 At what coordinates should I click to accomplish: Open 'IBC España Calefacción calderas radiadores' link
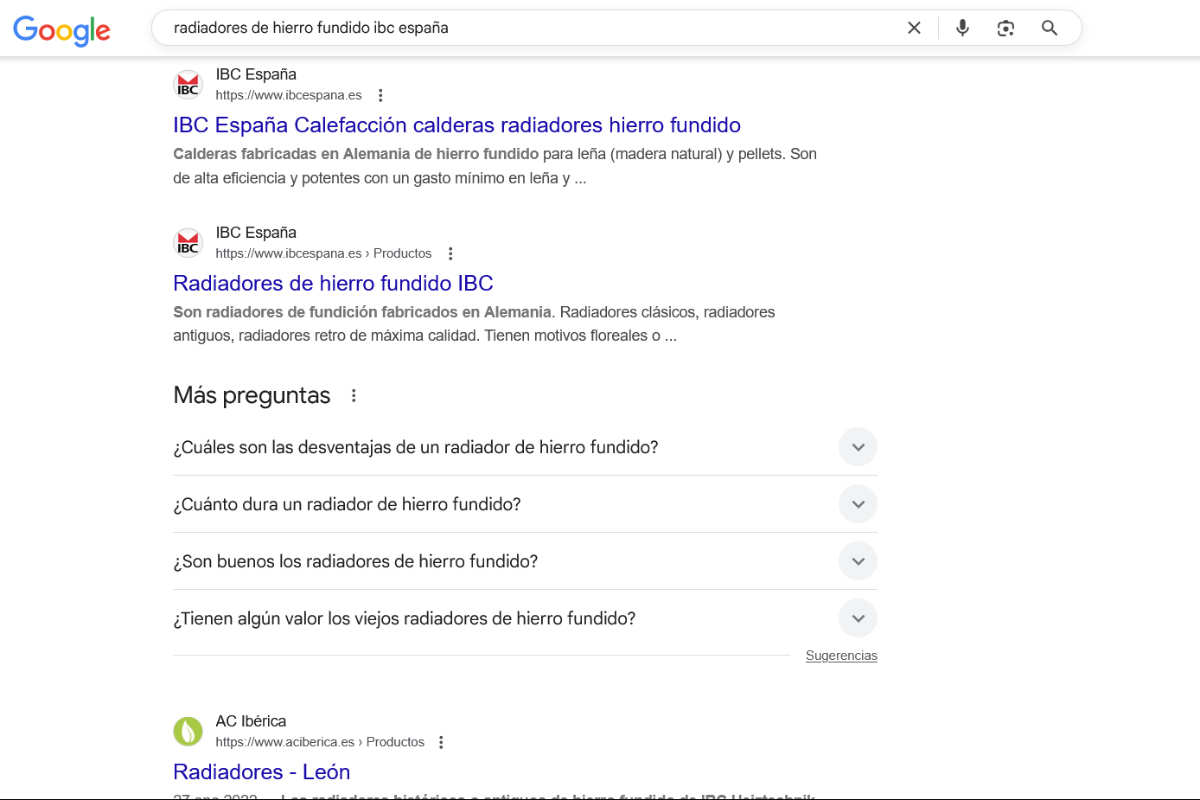click(456, 125)
